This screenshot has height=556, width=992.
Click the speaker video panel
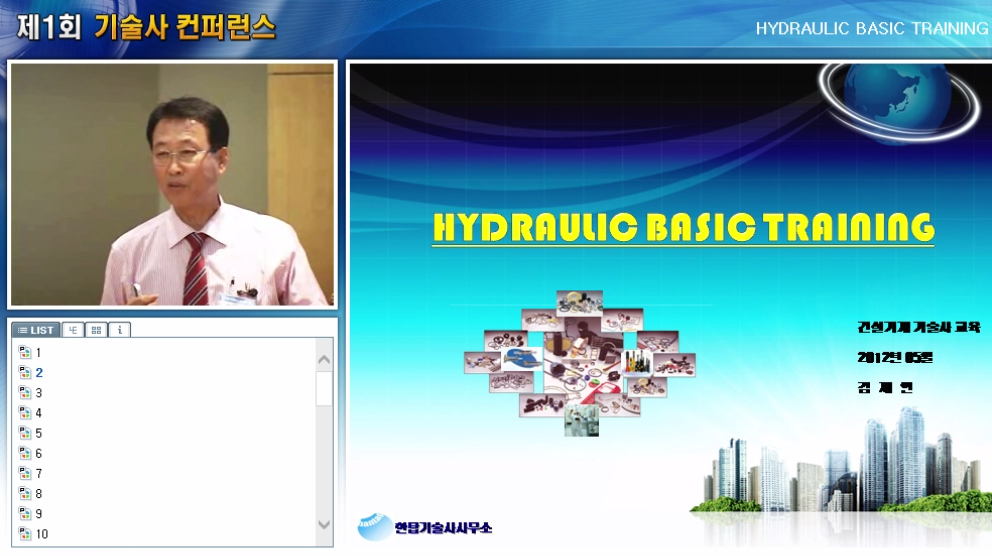172,185
